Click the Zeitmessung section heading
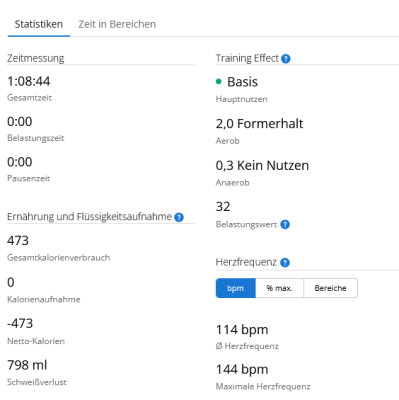 click(x=36, y=58)
